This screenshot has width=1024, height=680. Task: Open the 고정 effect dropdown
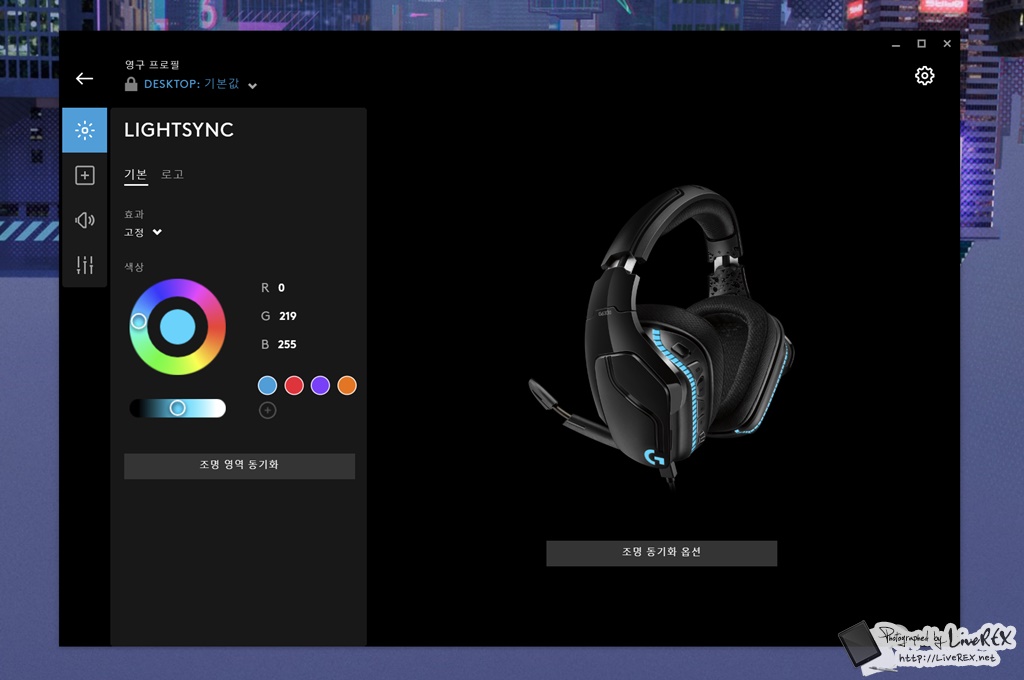pos(143,232)
